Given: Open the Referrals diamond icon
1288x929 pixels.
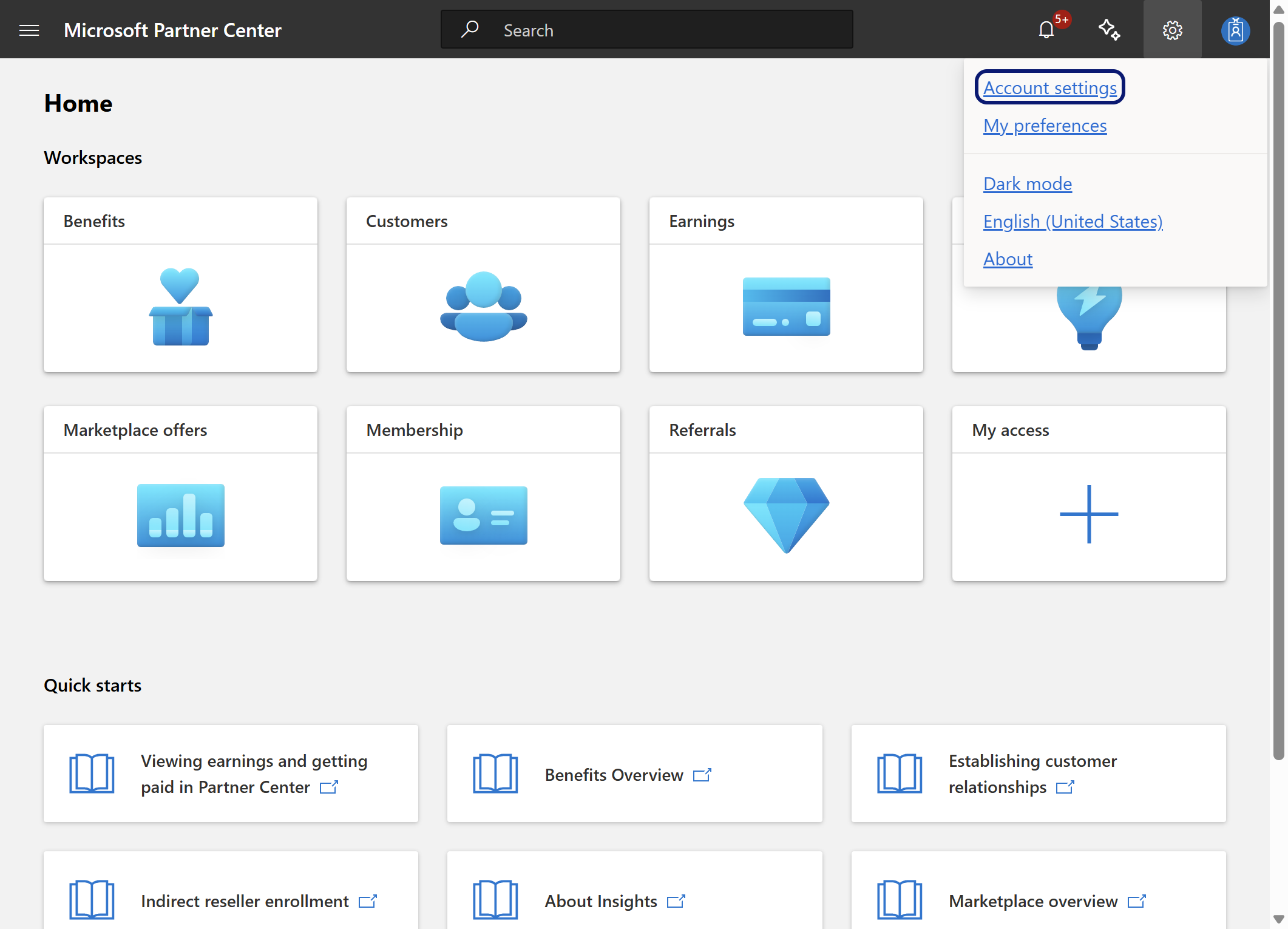Looking at the screenshot, I should 787,516.
